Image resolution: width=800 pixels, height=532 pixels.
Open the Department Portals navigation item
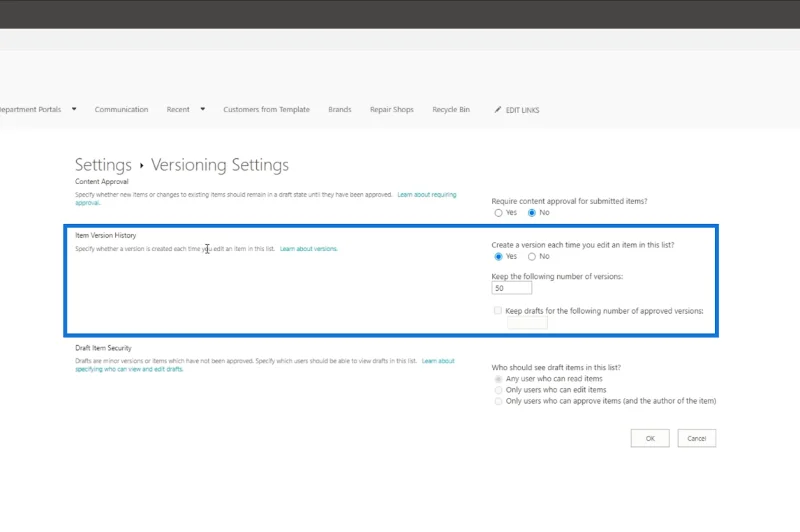[x=31, y=109]
